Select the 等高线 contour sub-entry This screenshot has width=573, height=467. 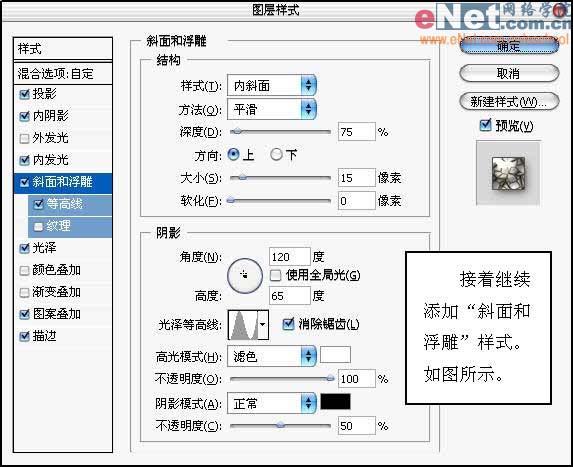[x=70, y=204]
